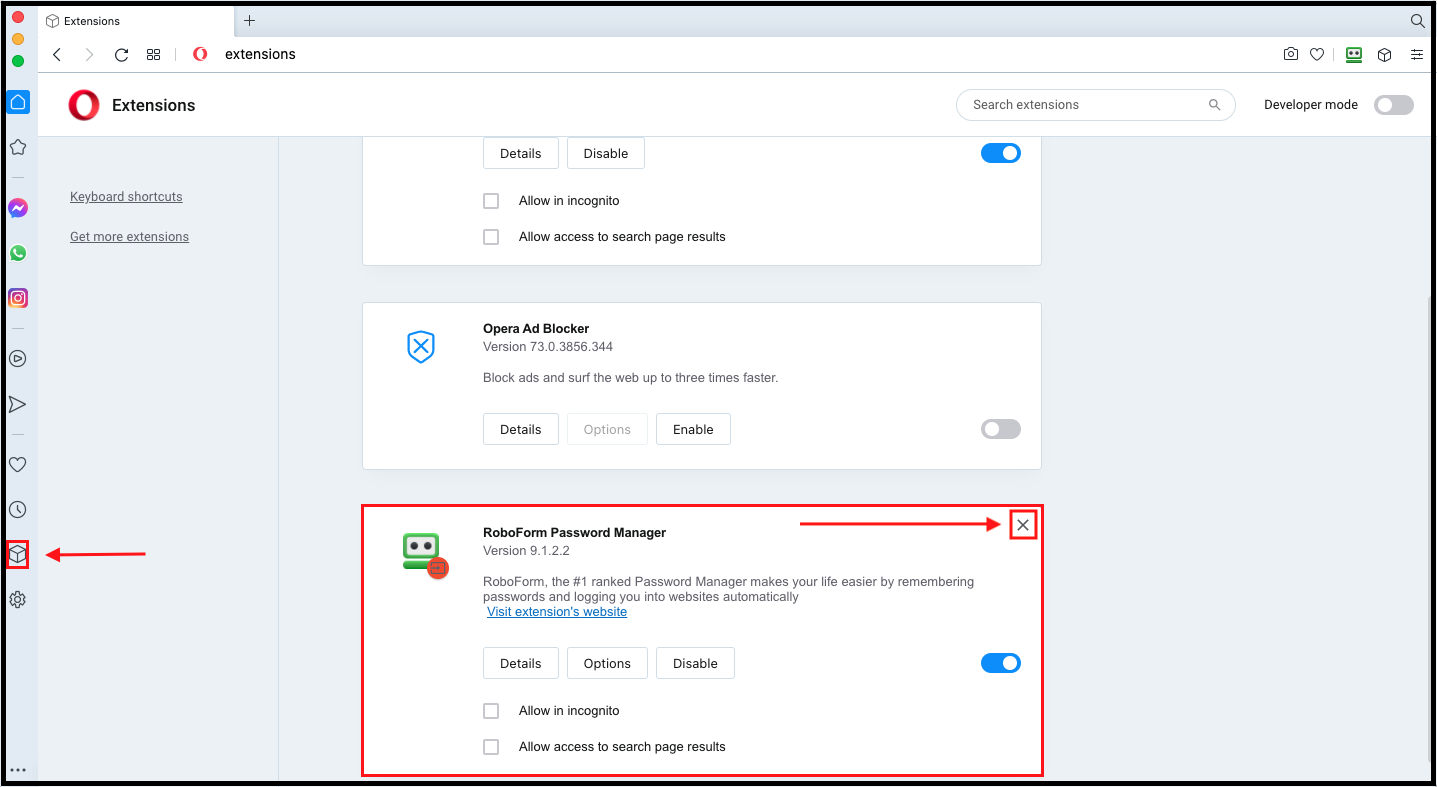The image size is (1437, 787).
Task: Switch off the RoboForm Password Manager toggle
Action: 1001,663
